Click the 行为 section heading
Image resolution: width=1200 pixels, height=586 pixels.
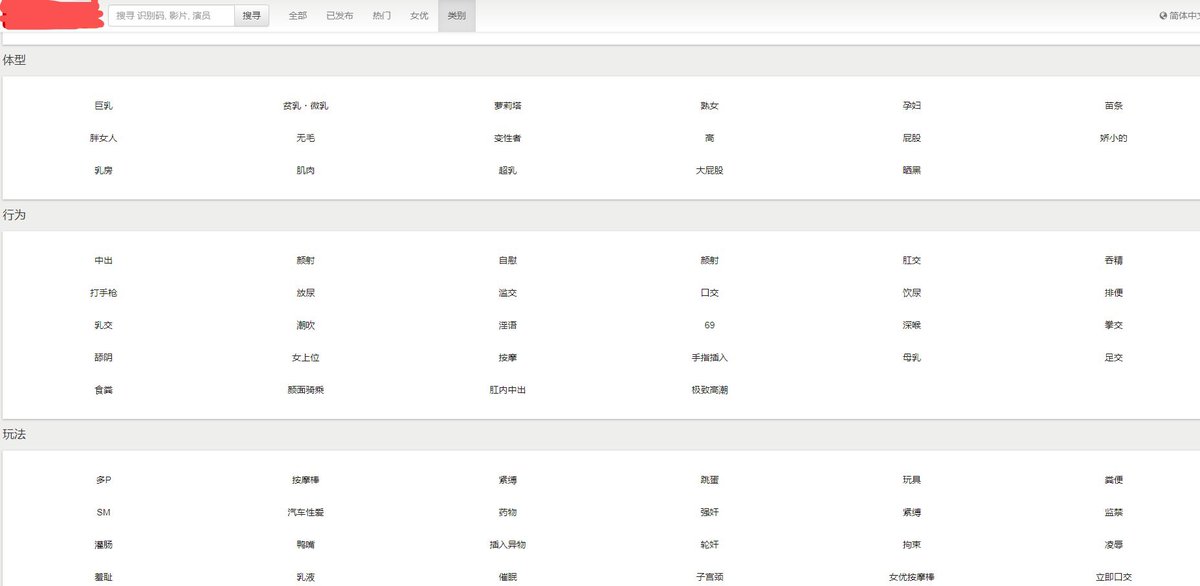coord(15,215)
